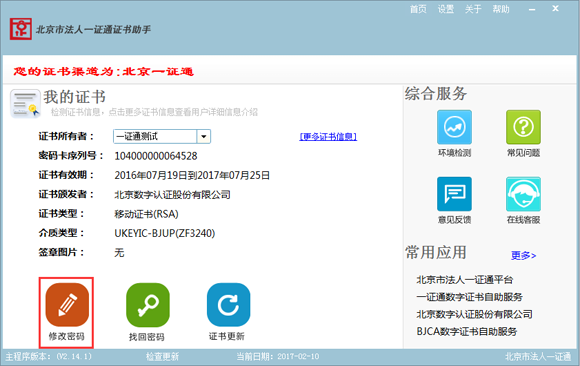Select the 一证通测试 combo box field
This screenshot has height=366, width=580.
[162, 137]
